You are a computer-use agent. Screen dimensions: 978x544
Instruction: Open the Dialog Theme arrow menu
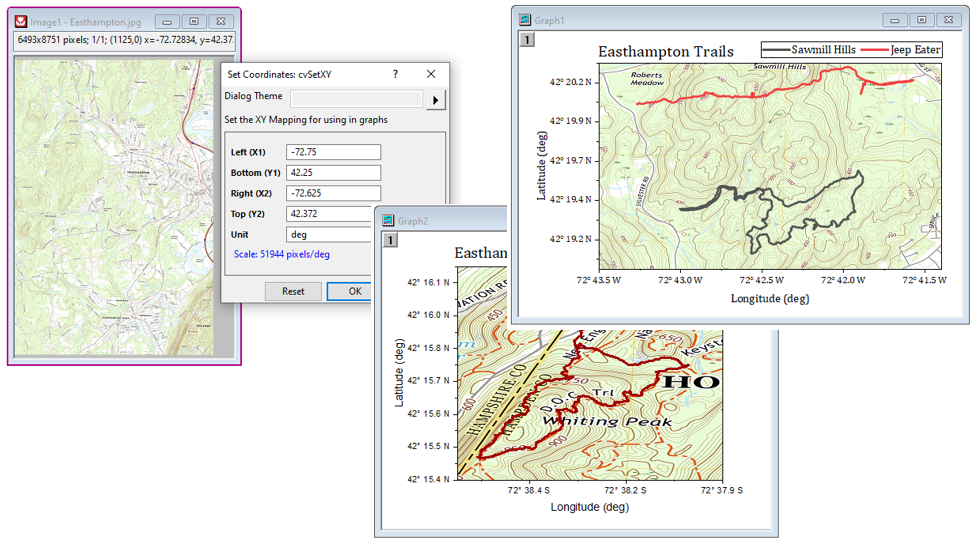[x=435, y=99]
